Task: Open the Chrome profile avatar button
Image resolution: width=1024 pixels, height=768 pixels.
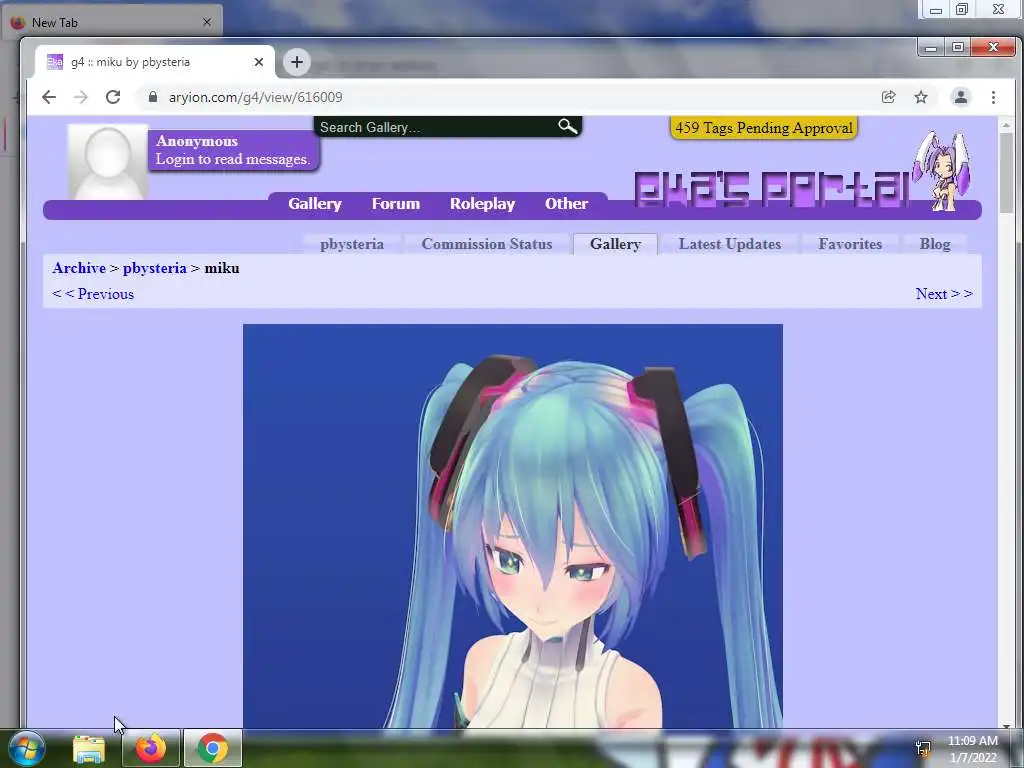Action: [961, 97]
